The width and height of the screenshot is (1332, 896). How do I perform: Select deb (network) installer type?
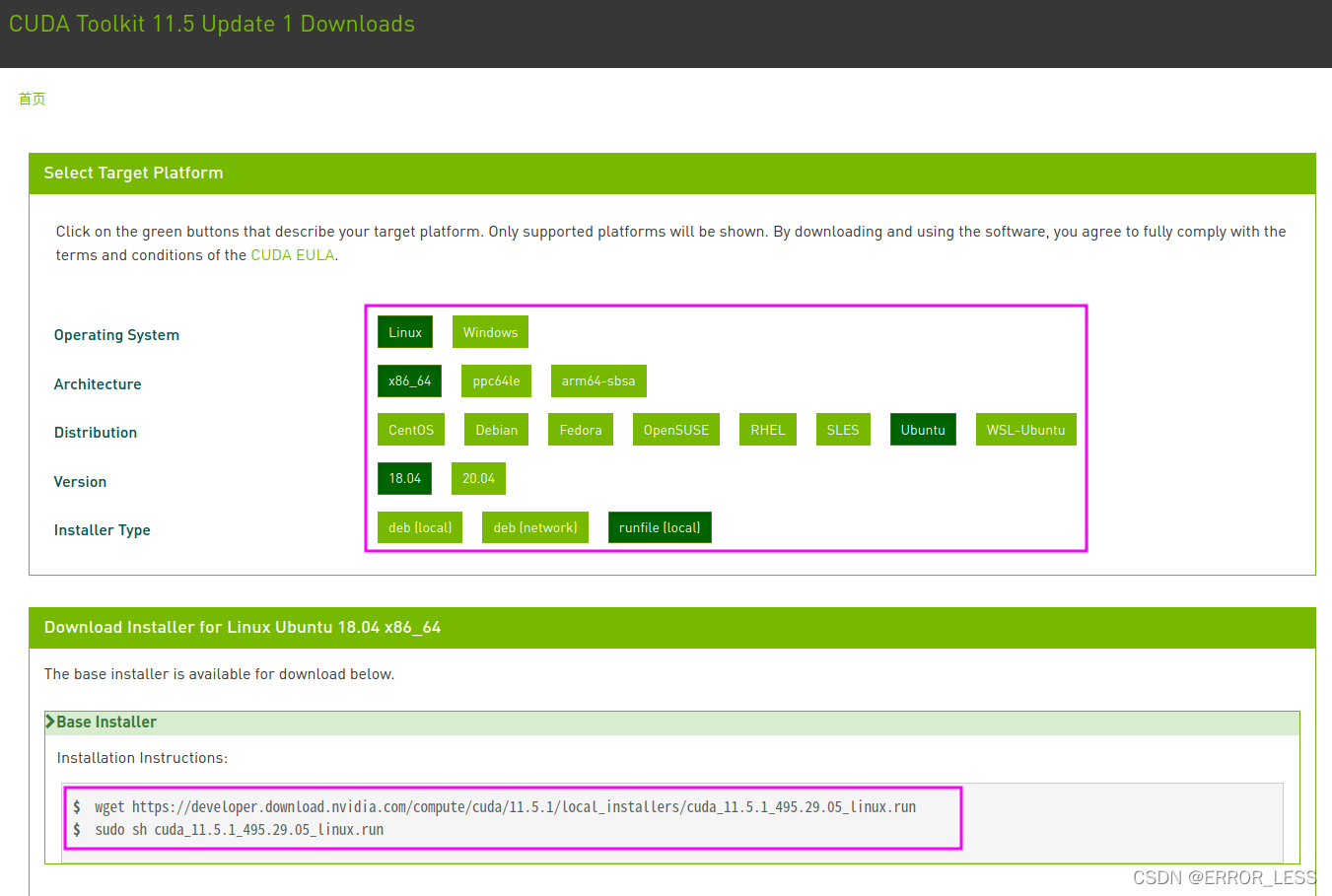535,527
